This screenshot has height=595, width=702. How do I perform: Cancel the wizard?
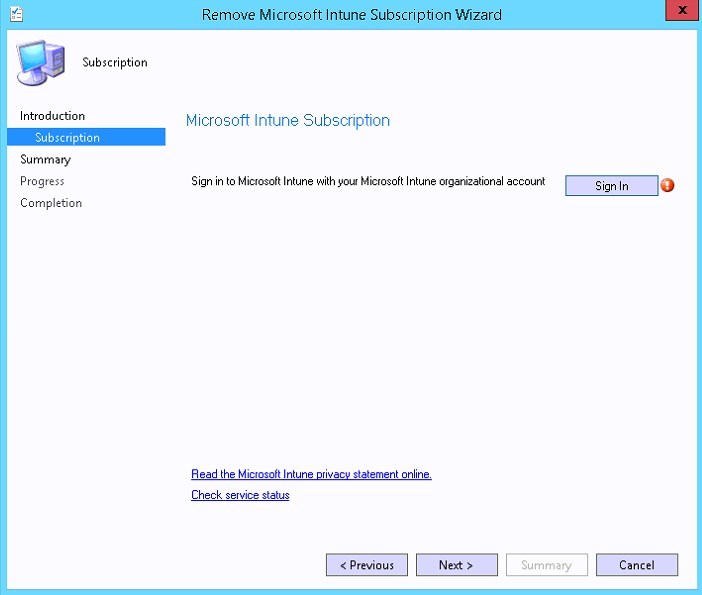click(637, 565)
